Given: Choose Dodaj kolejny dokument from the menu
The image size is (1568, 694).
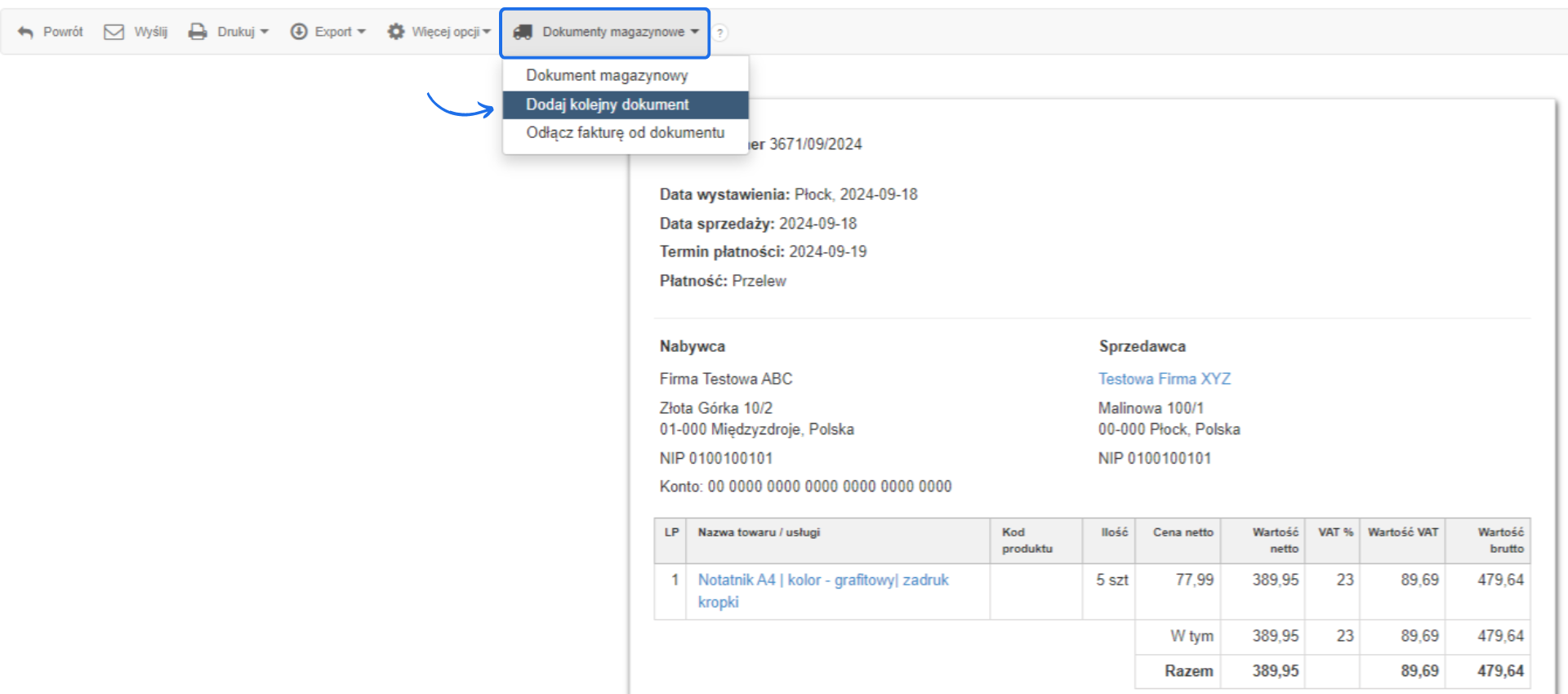Looking at the screenshot, I should [608, 105].
